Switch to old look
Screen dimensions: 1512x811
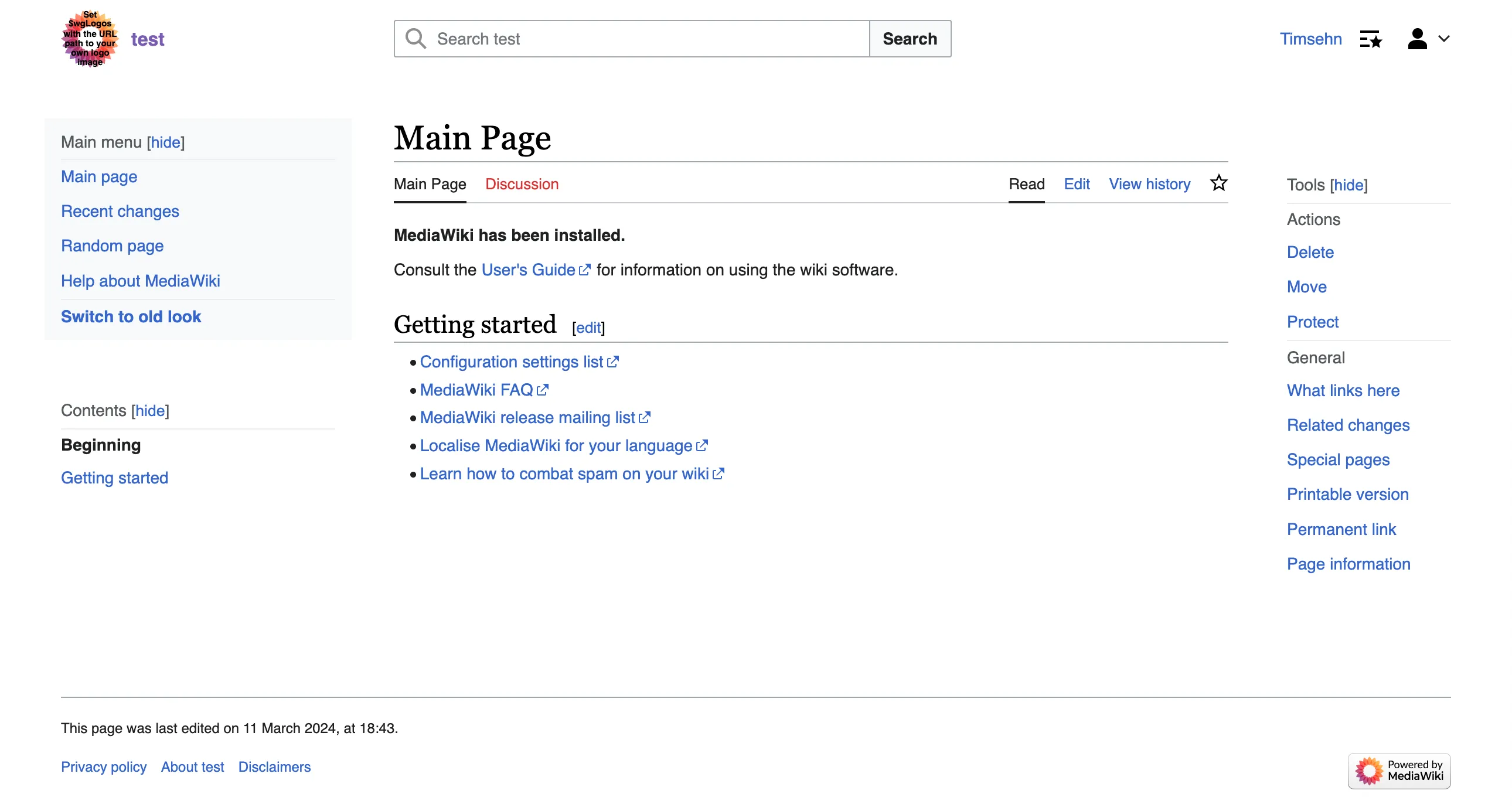pyautogui.click(x=131, y=317)
